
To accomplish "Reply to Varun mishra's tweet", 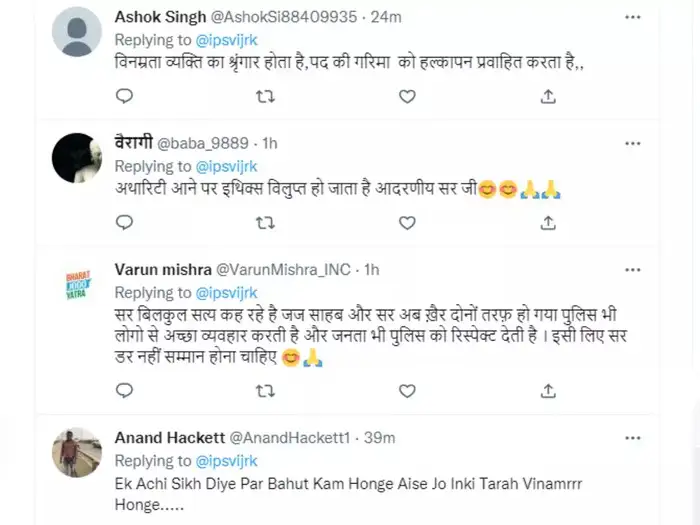I will click(124, 391).
